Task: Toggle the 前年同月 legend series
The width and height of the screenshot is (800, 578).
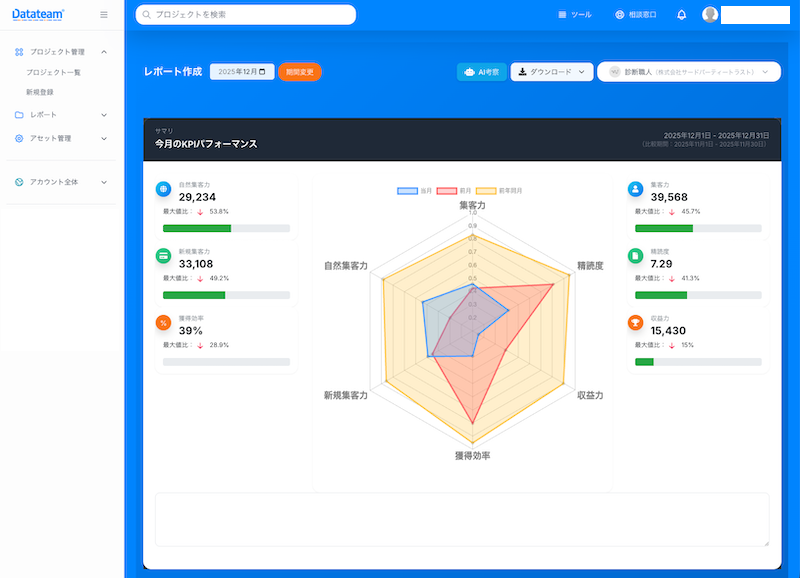Action: point(499,191)
